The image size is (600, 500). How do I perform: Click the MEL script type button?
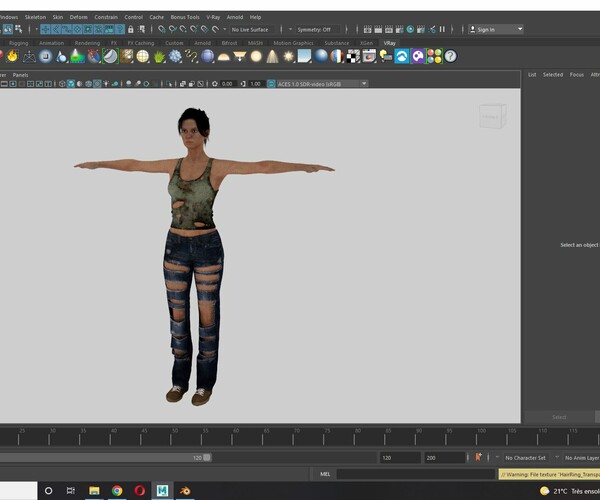(325, 474)
